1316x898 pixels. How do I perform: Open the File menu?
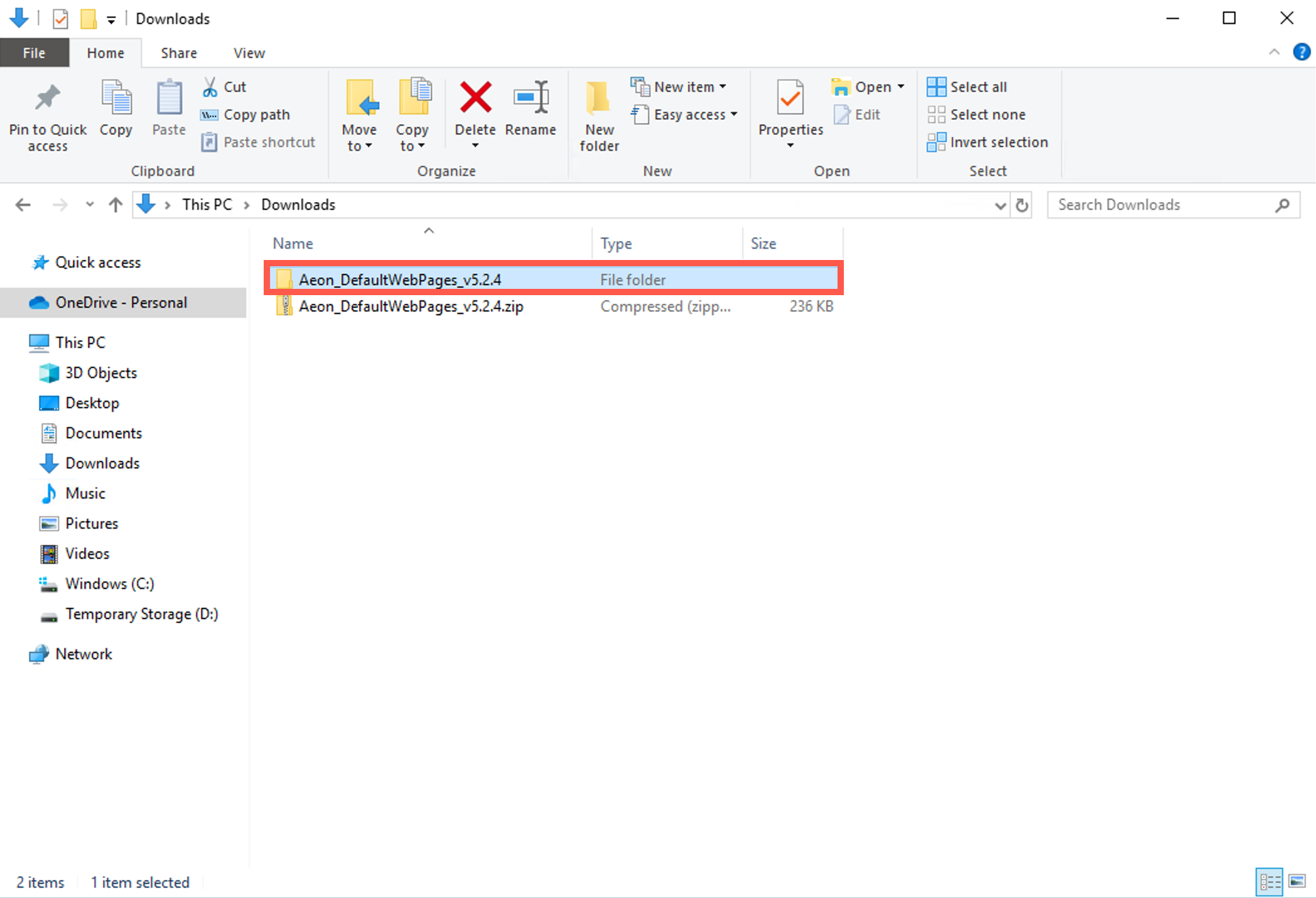34,52
